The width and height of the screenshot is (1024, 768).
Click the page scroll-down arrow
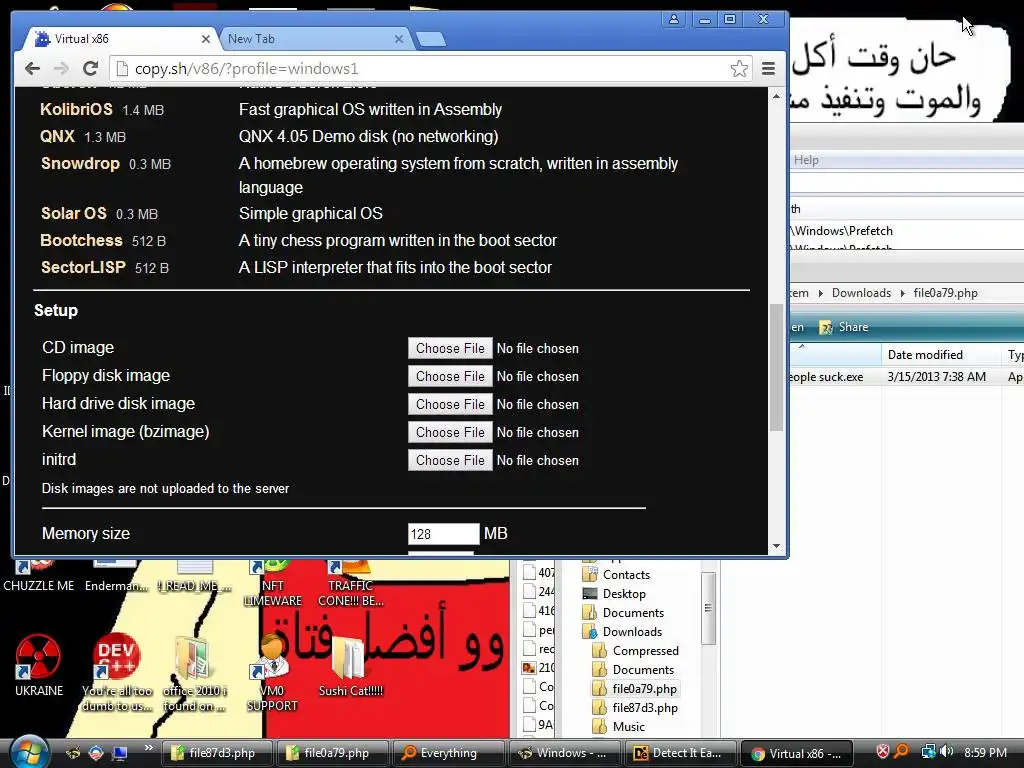pyautogui.click(x=776, y=546)
